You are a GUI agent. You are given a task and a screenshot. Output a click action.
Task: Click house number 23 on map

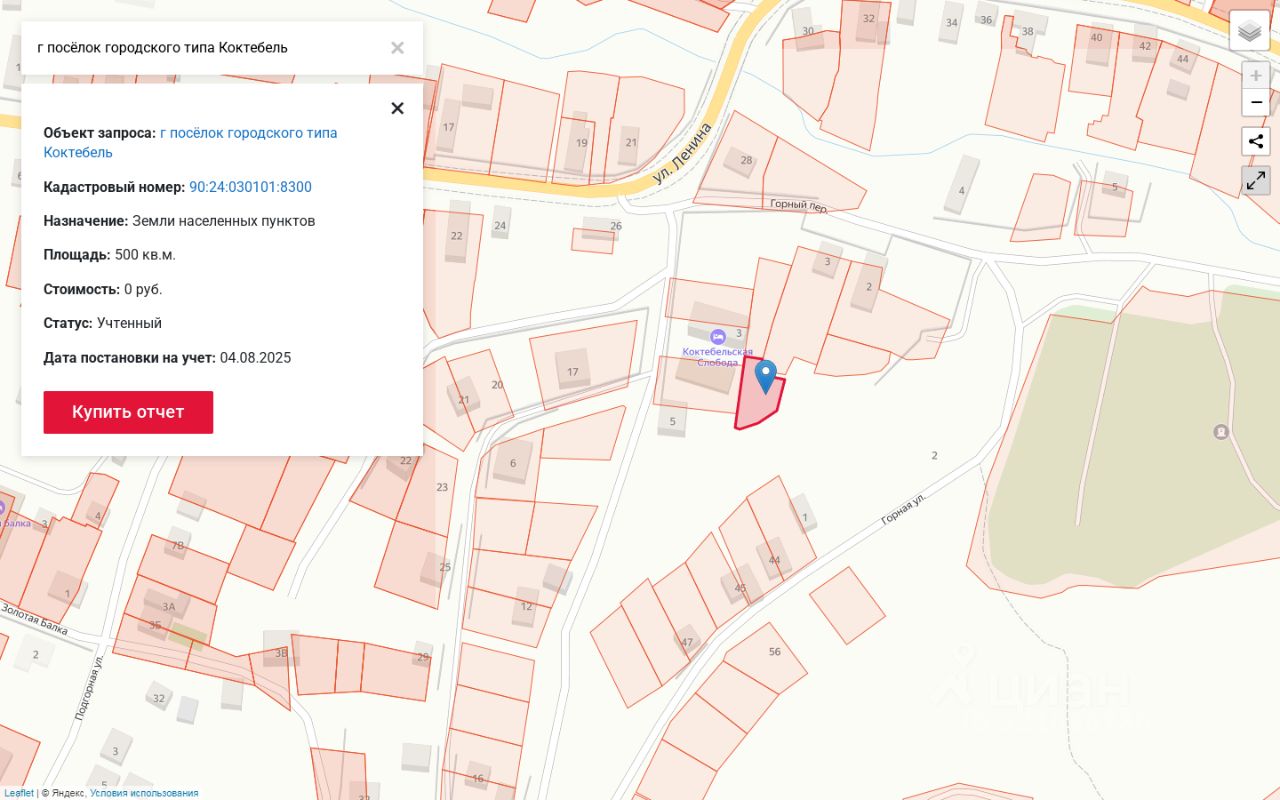pyautogui.click(x=442, y=487)
